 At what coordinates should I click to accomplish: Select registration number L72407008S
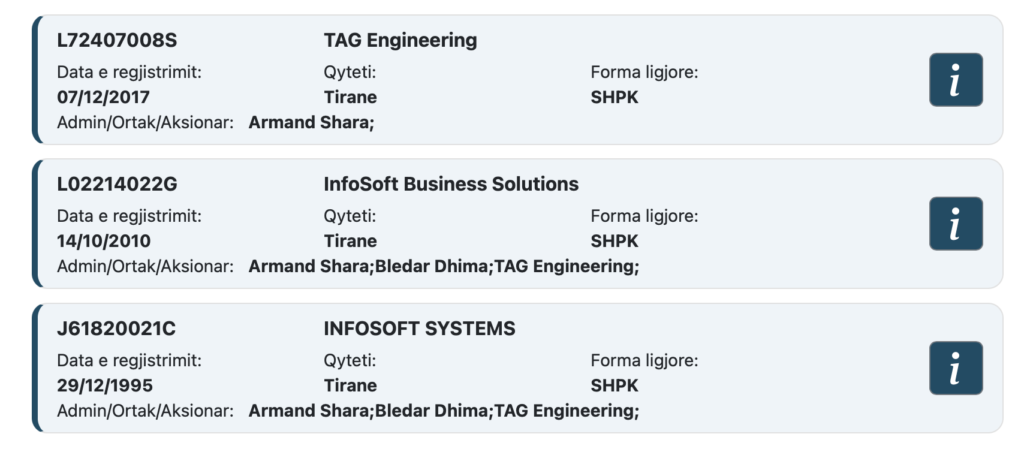117,41
